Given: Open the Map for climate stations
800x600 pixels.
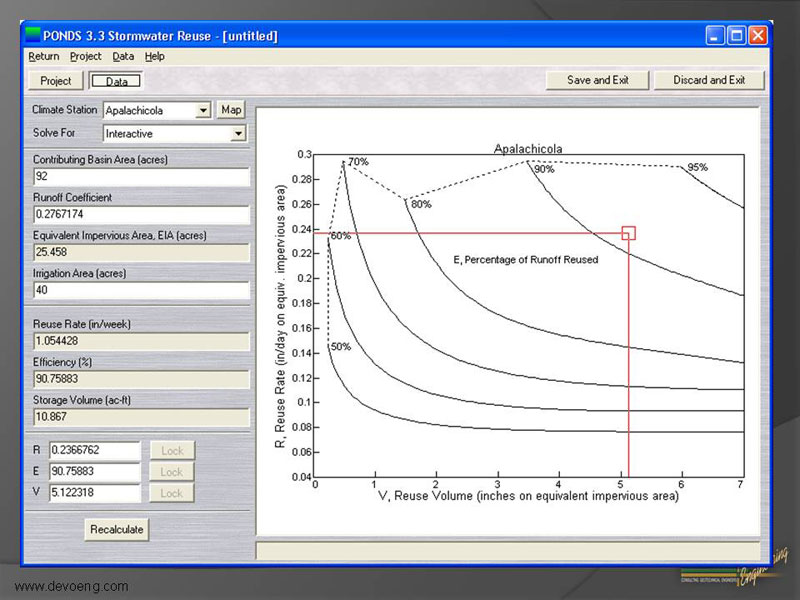Looking at the screenshot, I should click(x=232, y=110).
